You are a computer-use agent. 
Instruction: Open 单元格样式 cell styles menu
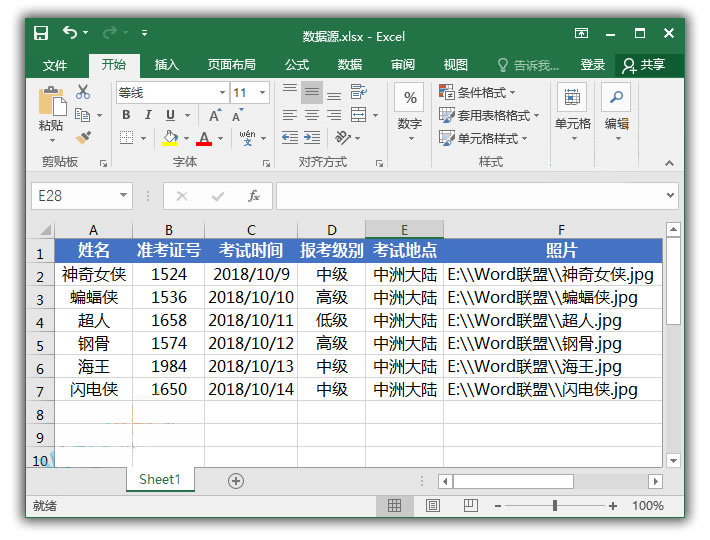[x=483, y=138]
